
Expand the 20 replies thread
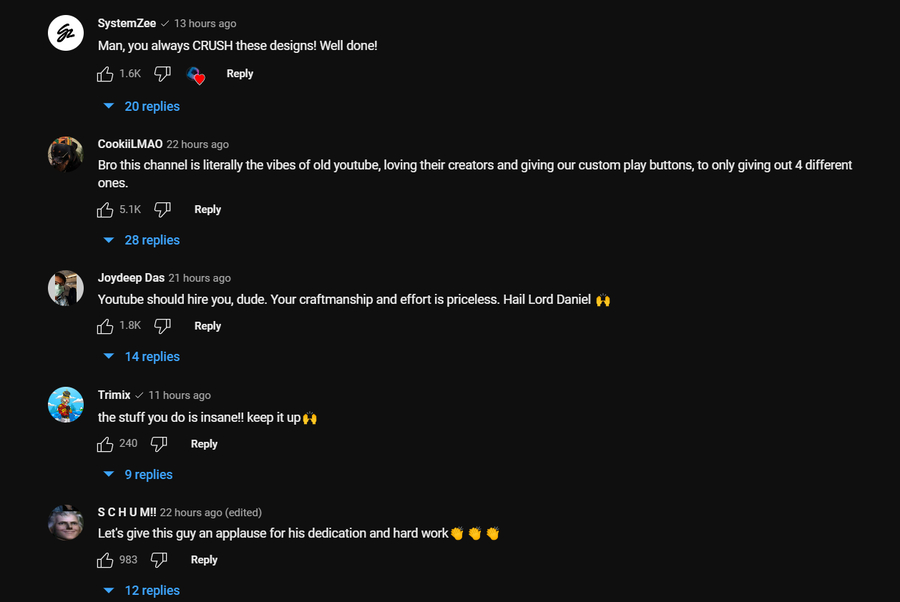point(142,106)
